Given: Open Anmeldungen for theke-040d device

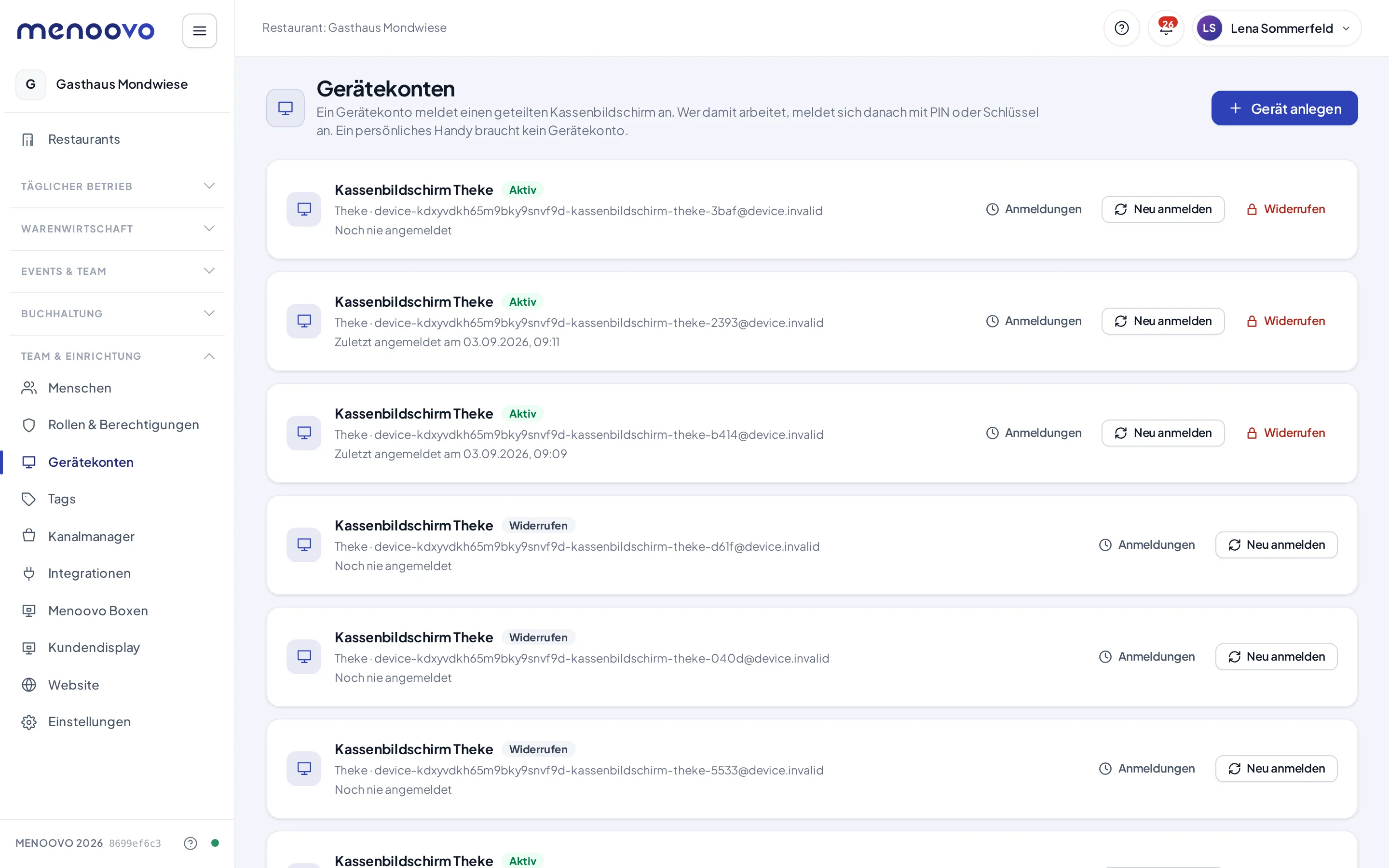Looking at the screenshot, I should tap(1147, 657).
